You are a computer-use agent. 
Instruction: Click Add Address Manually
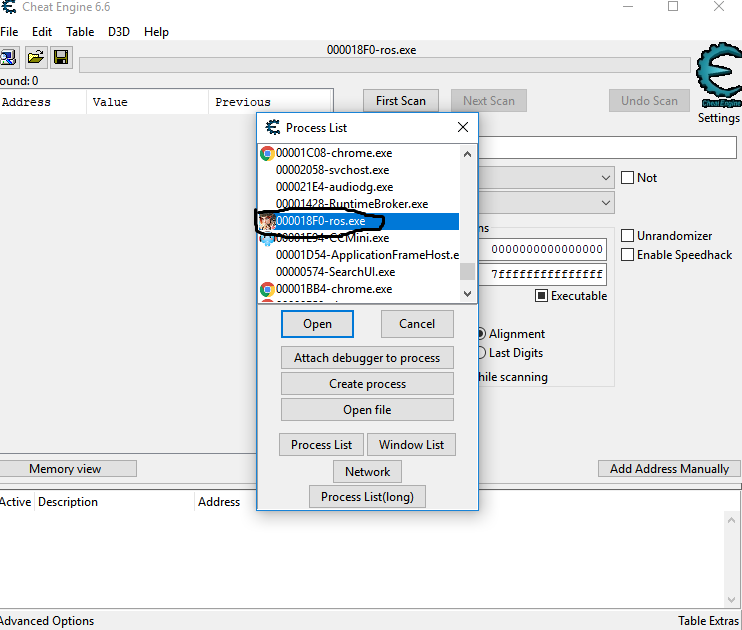[x=669, y=469]
